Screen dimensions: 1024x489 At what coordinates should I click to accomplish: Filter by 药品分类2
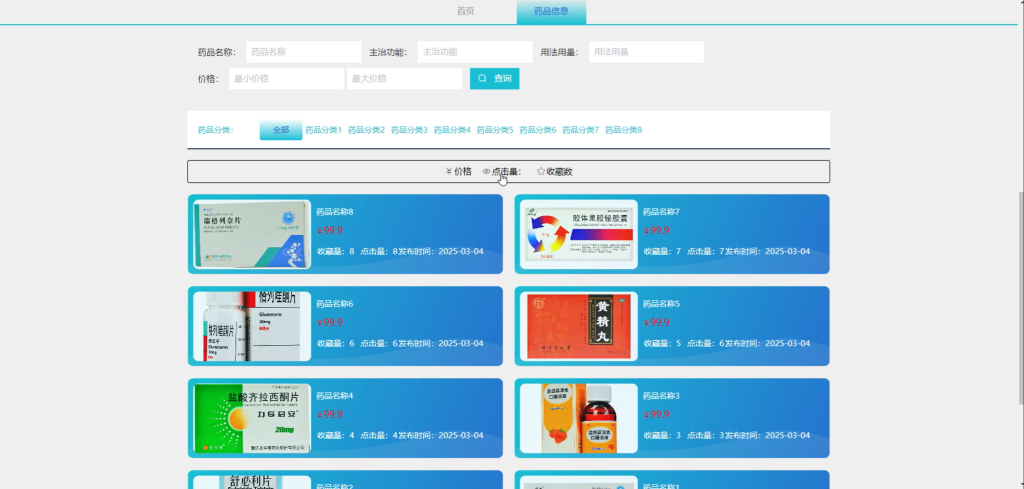366,130
